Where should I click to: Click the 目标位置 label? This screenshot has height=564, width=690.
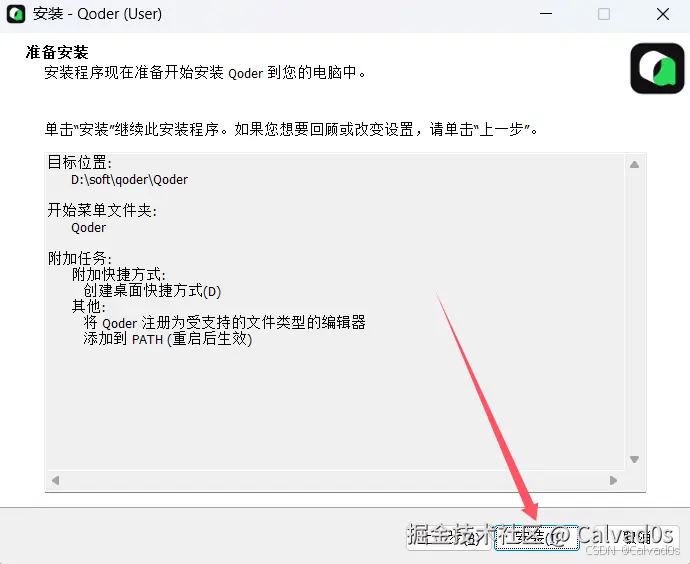(x=80, y=163)
